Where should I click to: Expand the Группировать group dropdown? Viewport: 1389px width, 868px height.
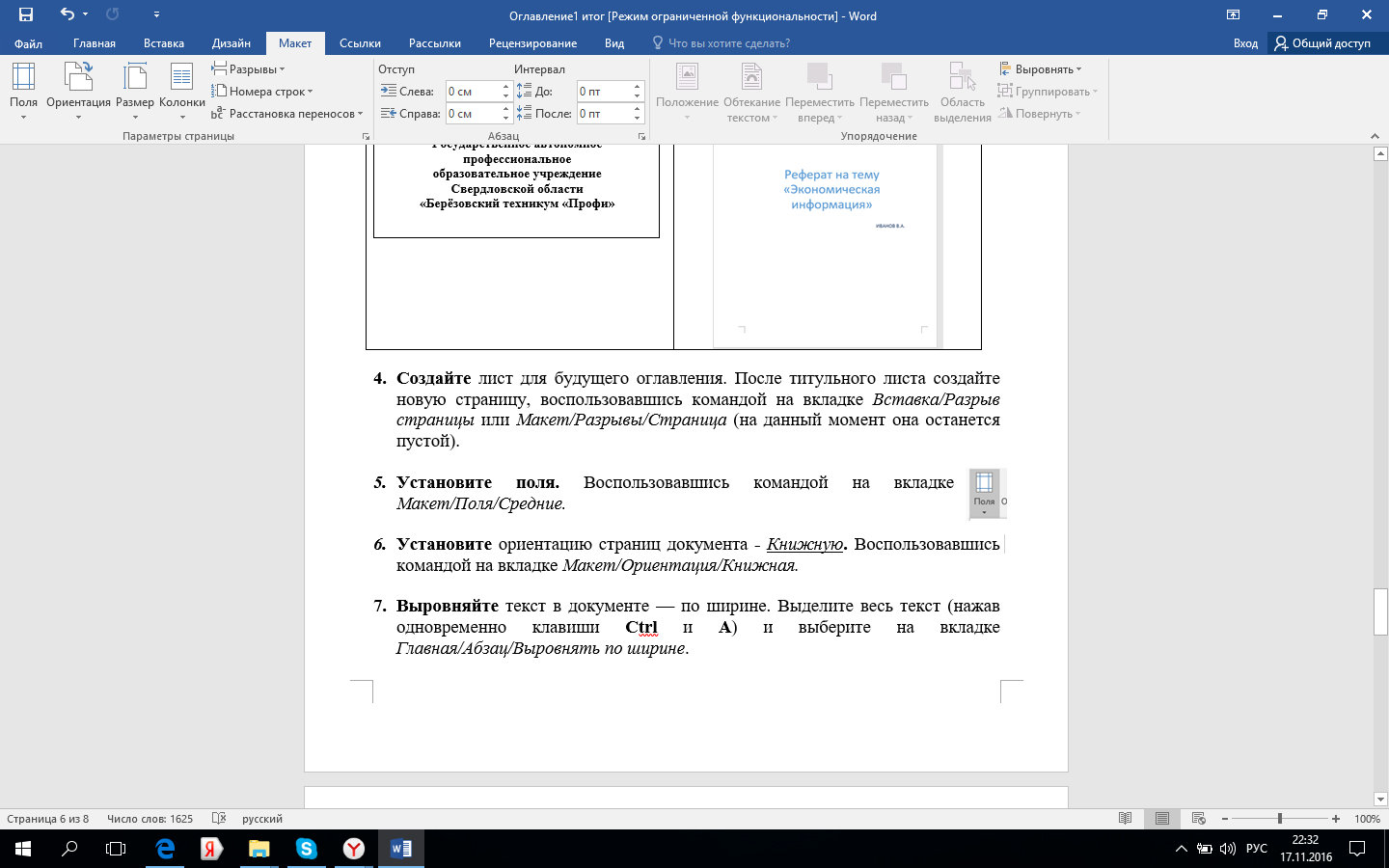(x=1048, y=92)
